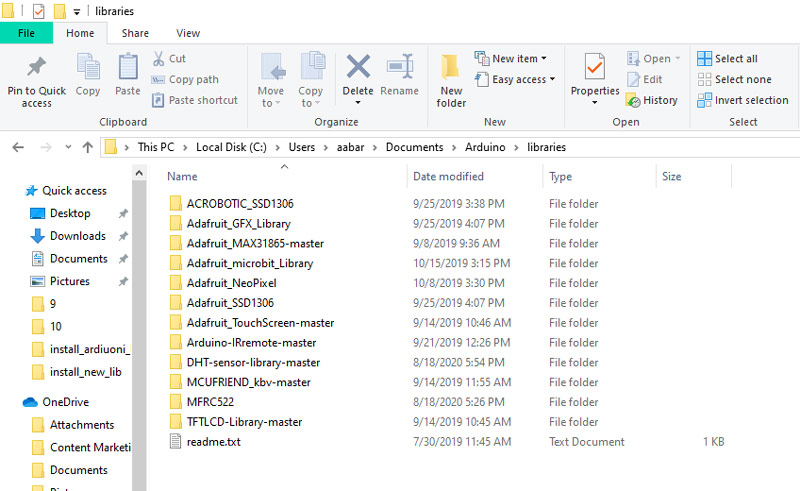800x491 pixels.
Task: Open the File menu tab
Action: [26, 33]
